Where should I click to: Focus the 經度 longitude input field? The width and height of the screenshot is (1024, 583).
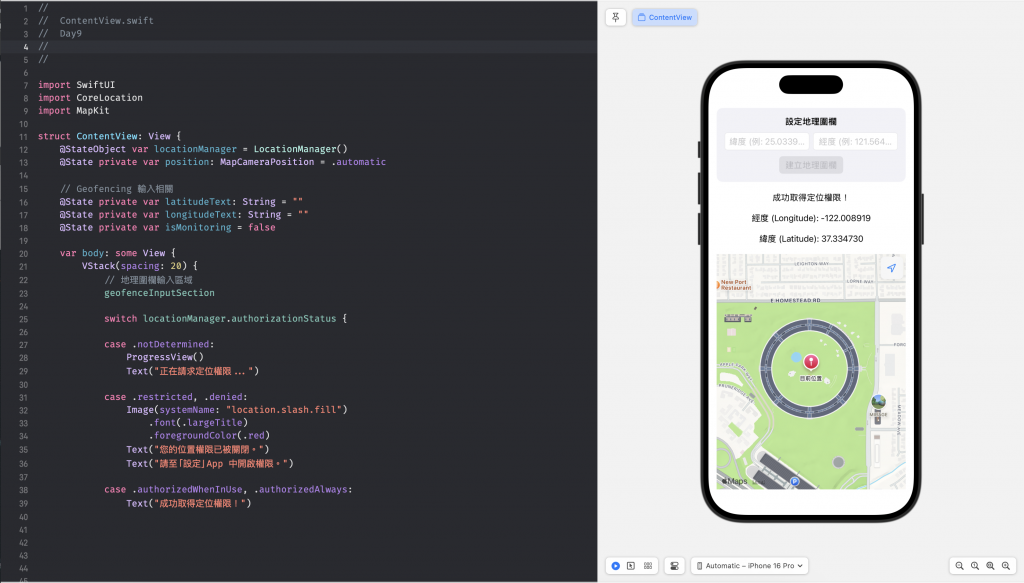(855, 142)
